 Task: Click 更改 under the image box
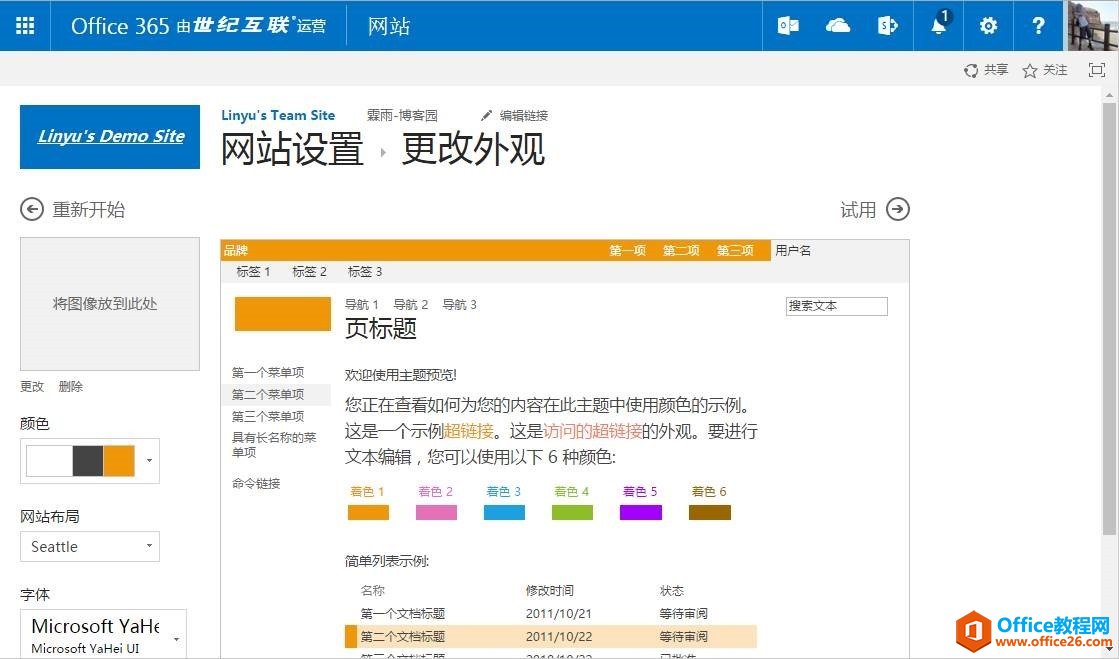click(x=32, y=387)
